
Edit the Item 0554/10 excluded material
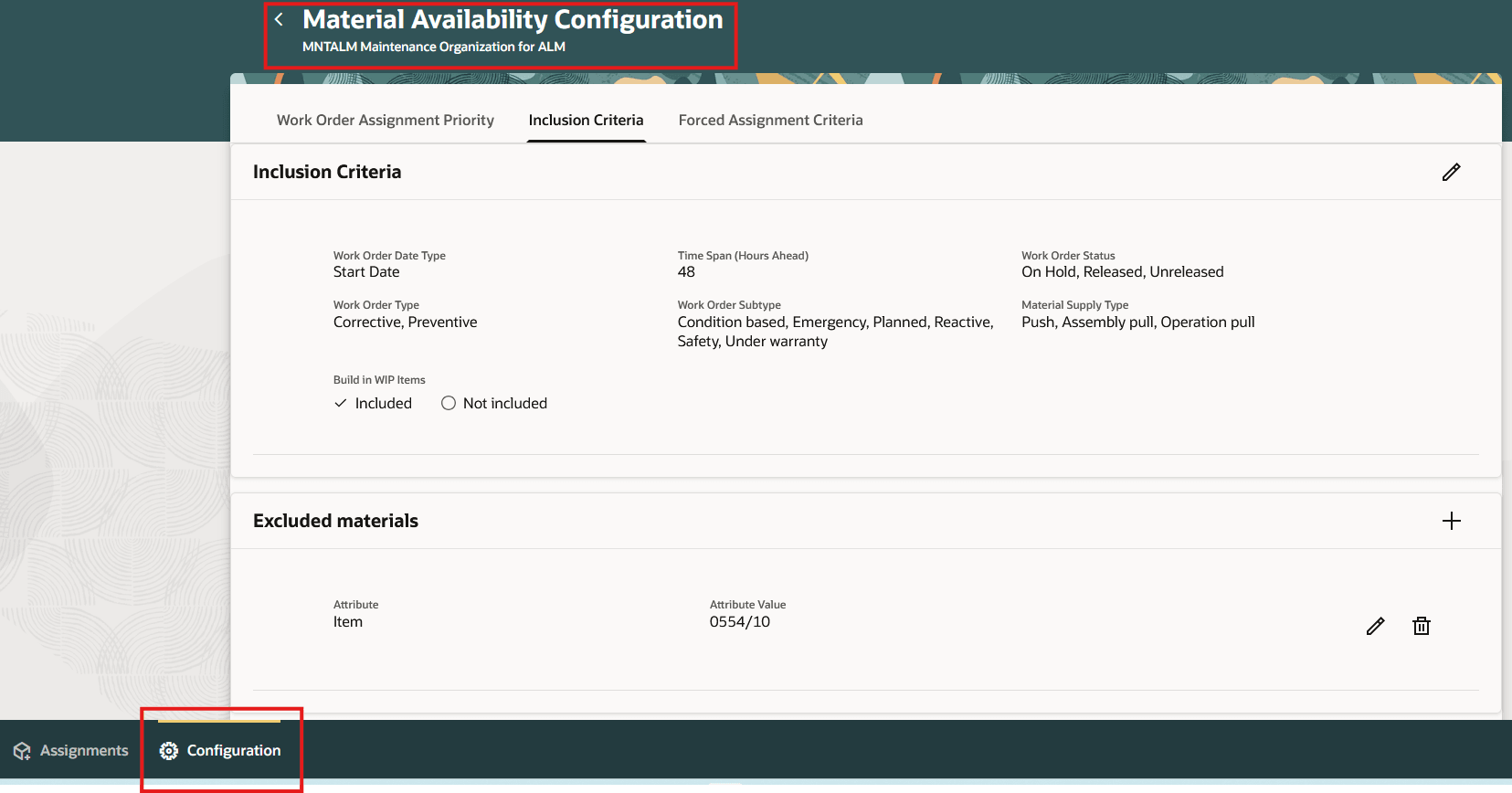tap(1375, 626)
